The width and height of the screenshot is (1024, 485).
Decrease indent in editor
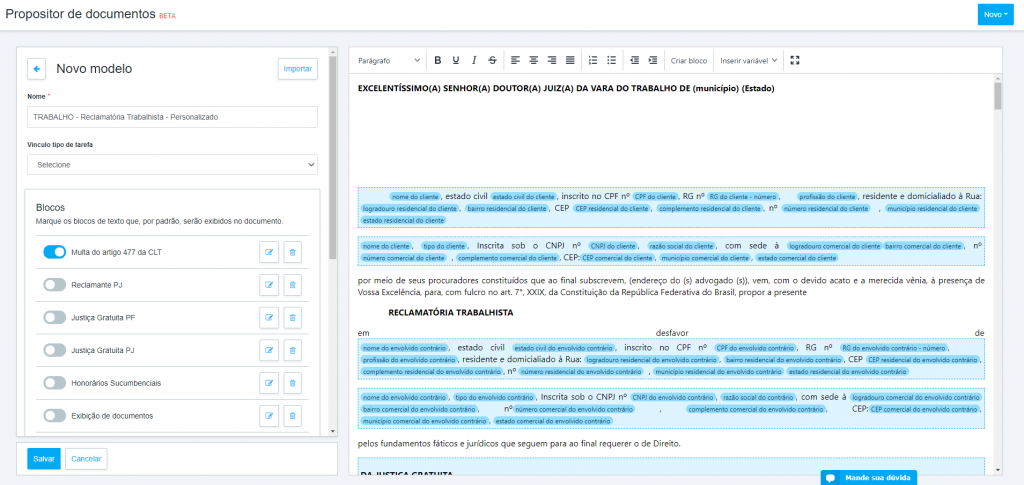[x=634, y=60]
